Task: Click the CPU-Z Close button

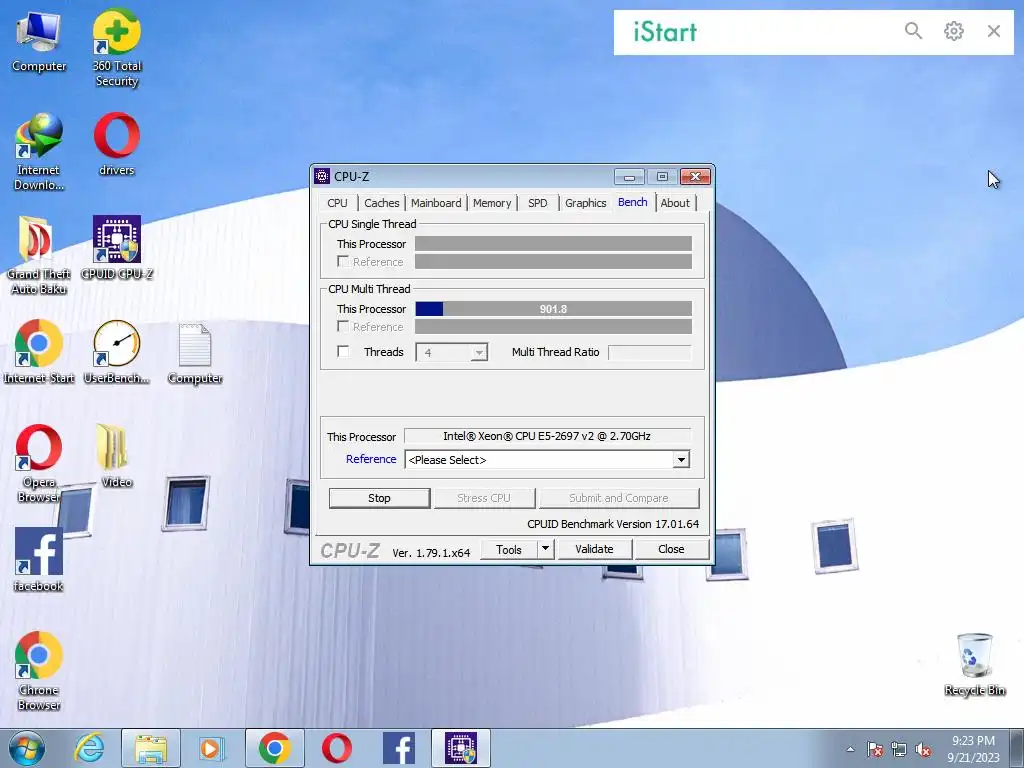Action: pyautogui.click(x=671, y=550)
